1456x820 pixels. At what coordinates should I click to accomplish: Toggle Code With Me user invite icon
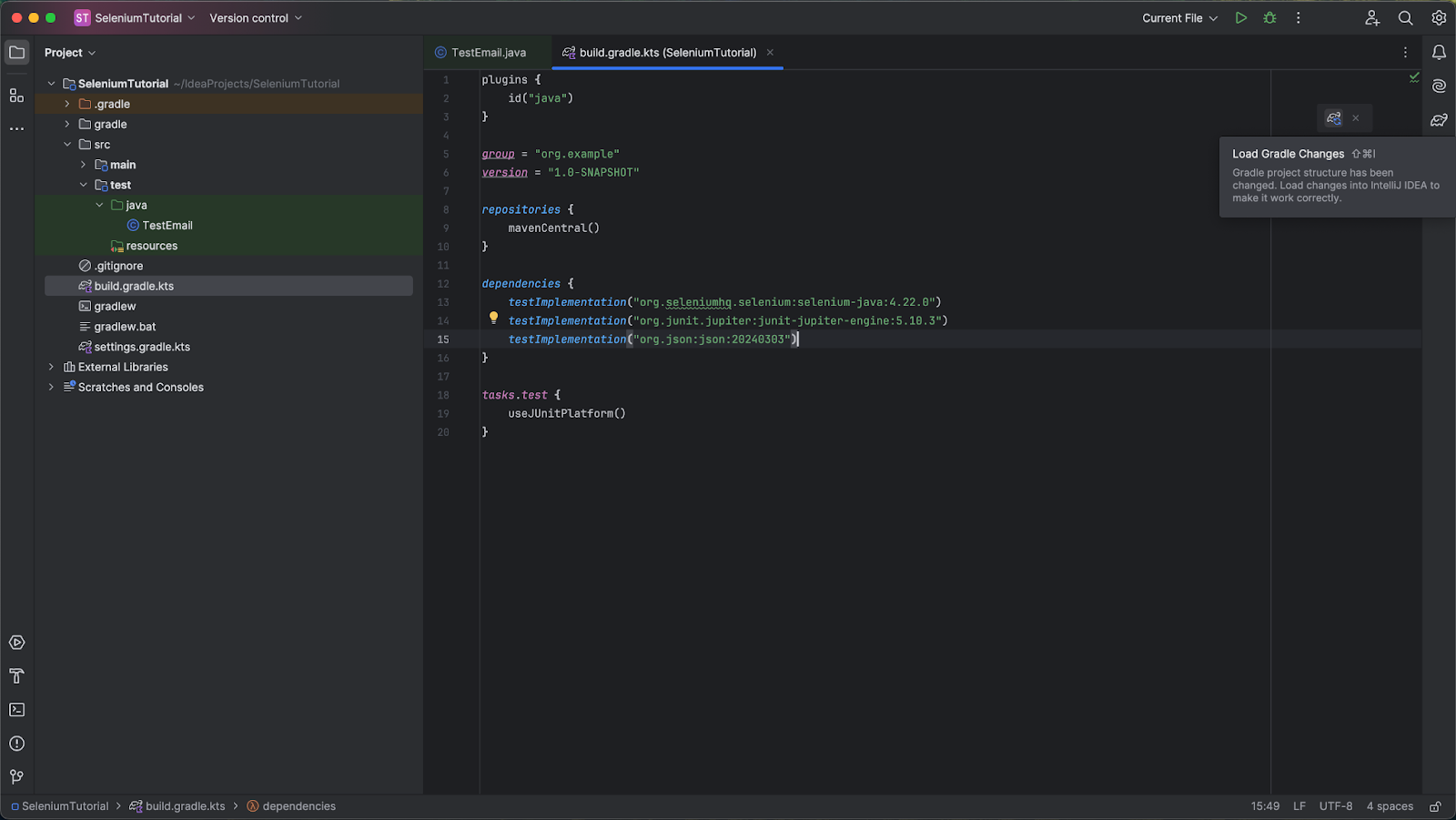(1372, 17)
